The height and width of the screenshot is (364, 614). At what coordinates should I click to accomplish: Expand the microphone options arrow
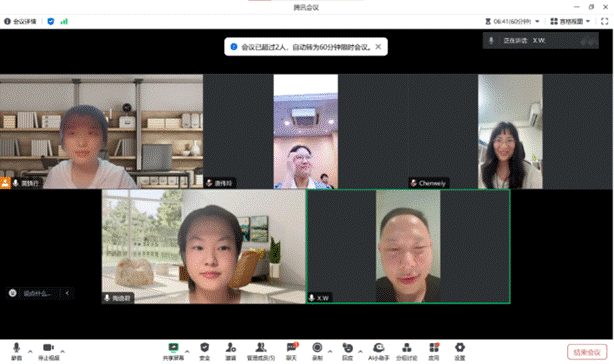[30, 351]
